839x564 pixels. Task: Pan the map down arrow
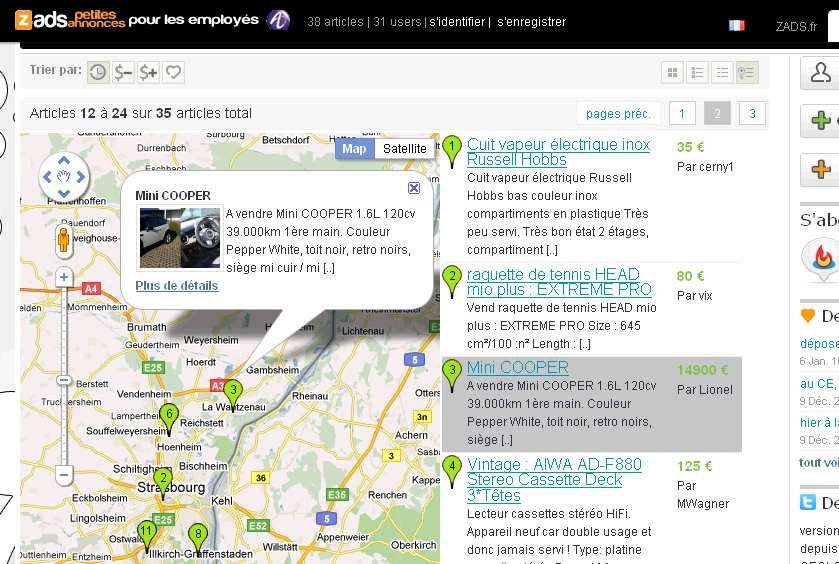click(x=64, y=193)
